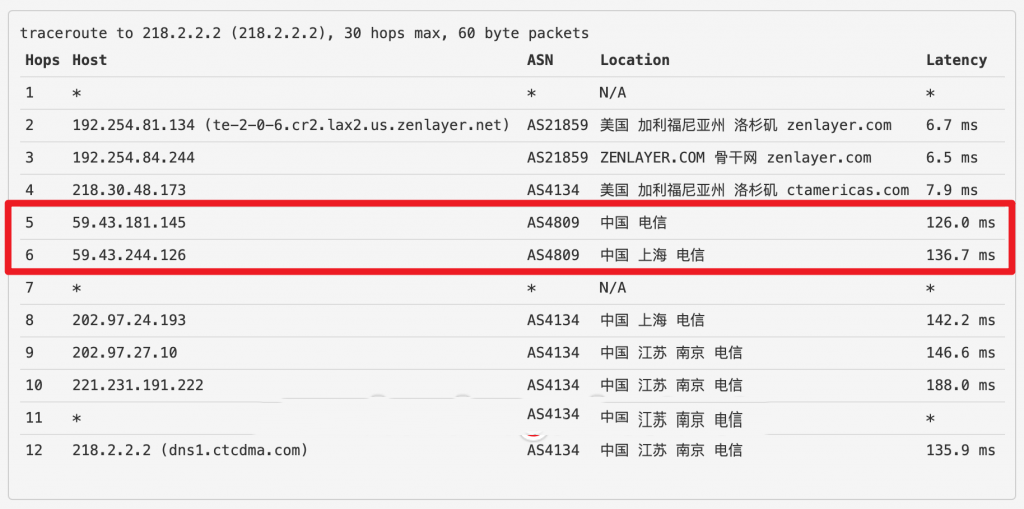
Task: Click IP address 202.97.27.10
Action: (125, 352)
